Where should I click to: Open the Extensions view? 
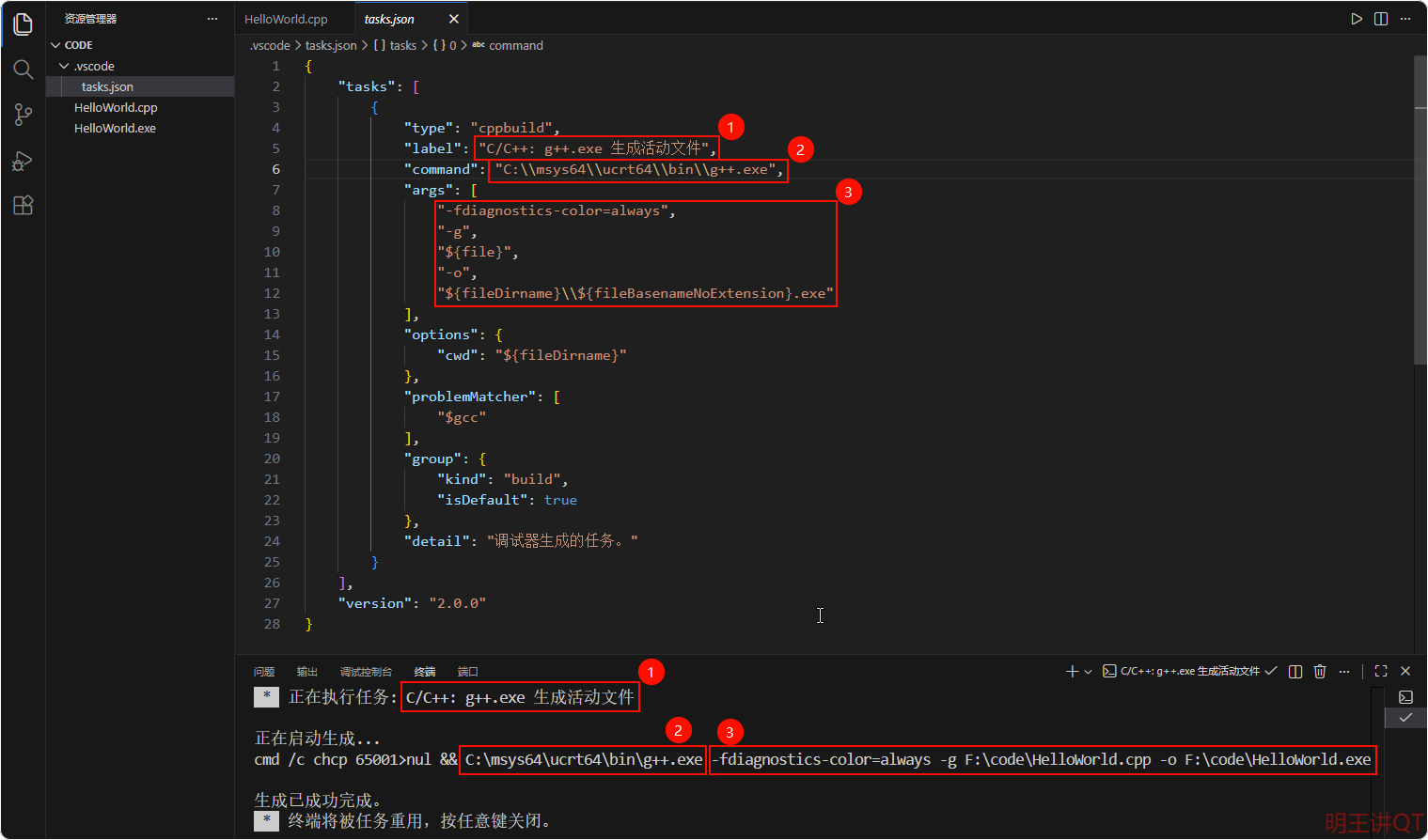click(x=24, y=206)
